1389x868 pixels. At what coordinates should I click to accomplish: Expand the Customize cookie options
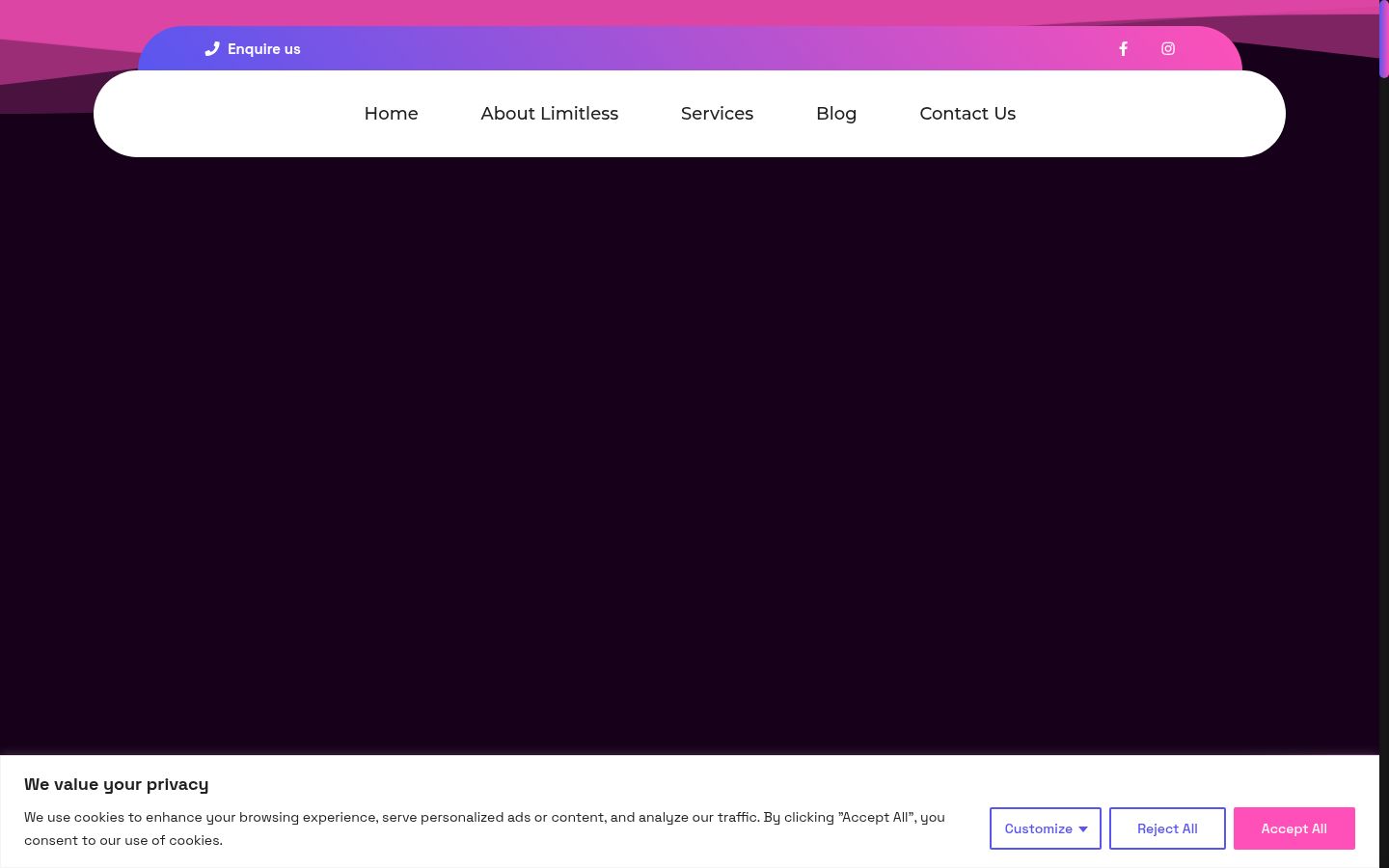[x=1046, y=828]
